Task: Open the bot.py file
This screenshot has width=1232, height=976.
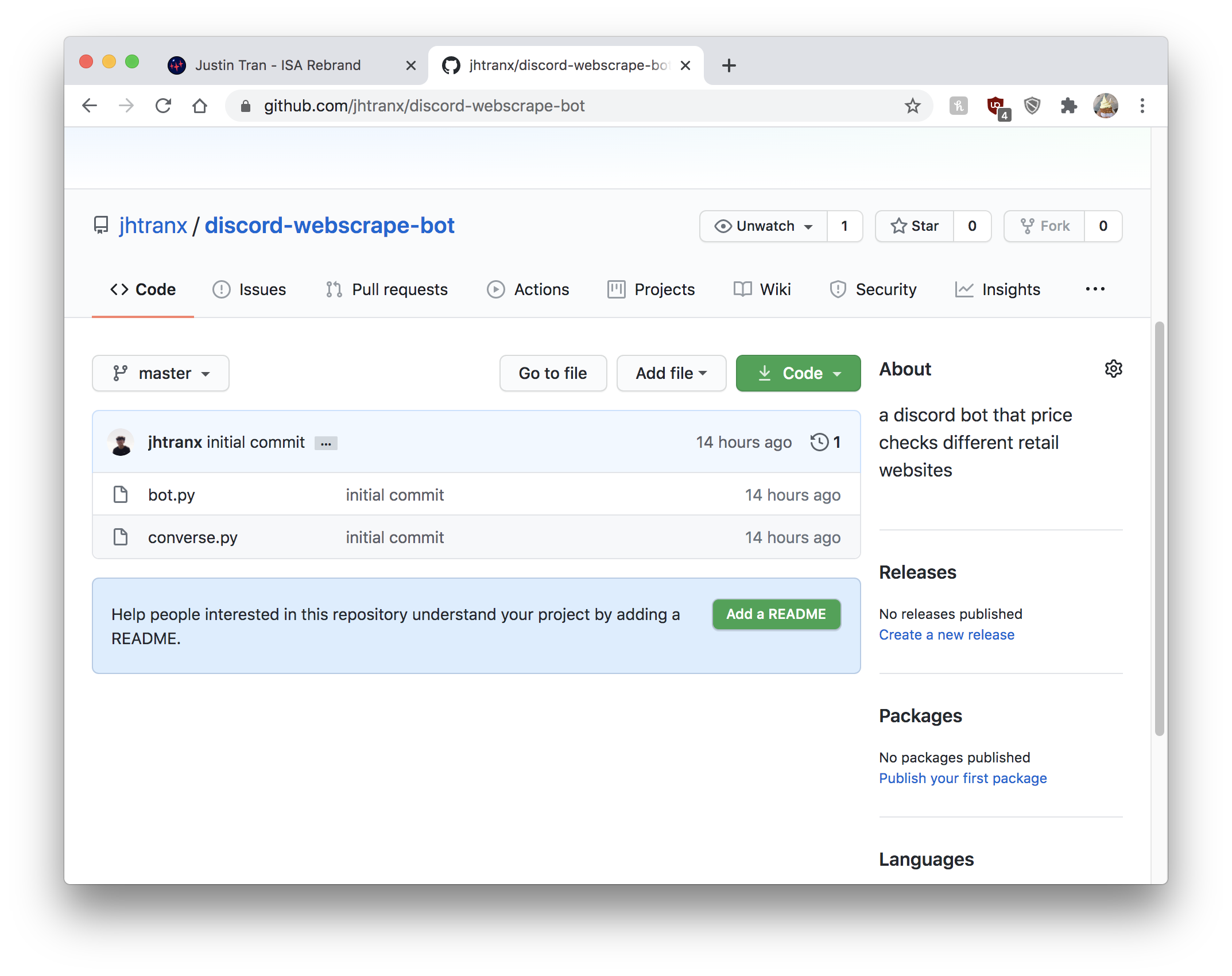Action: click(x=171, y=495)
